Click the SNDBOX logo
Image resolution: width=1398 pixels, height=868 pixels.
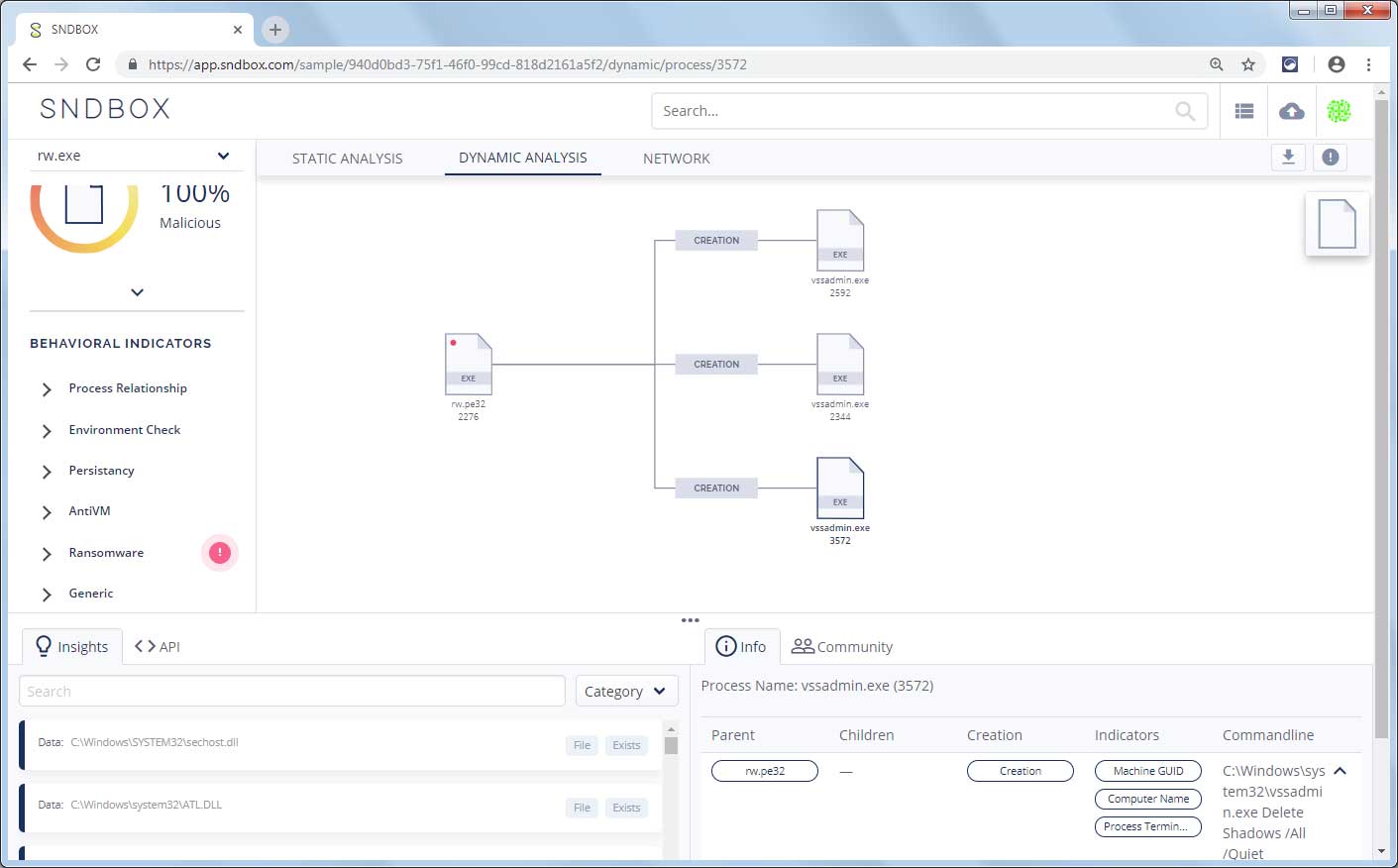(x=105, y=109)
